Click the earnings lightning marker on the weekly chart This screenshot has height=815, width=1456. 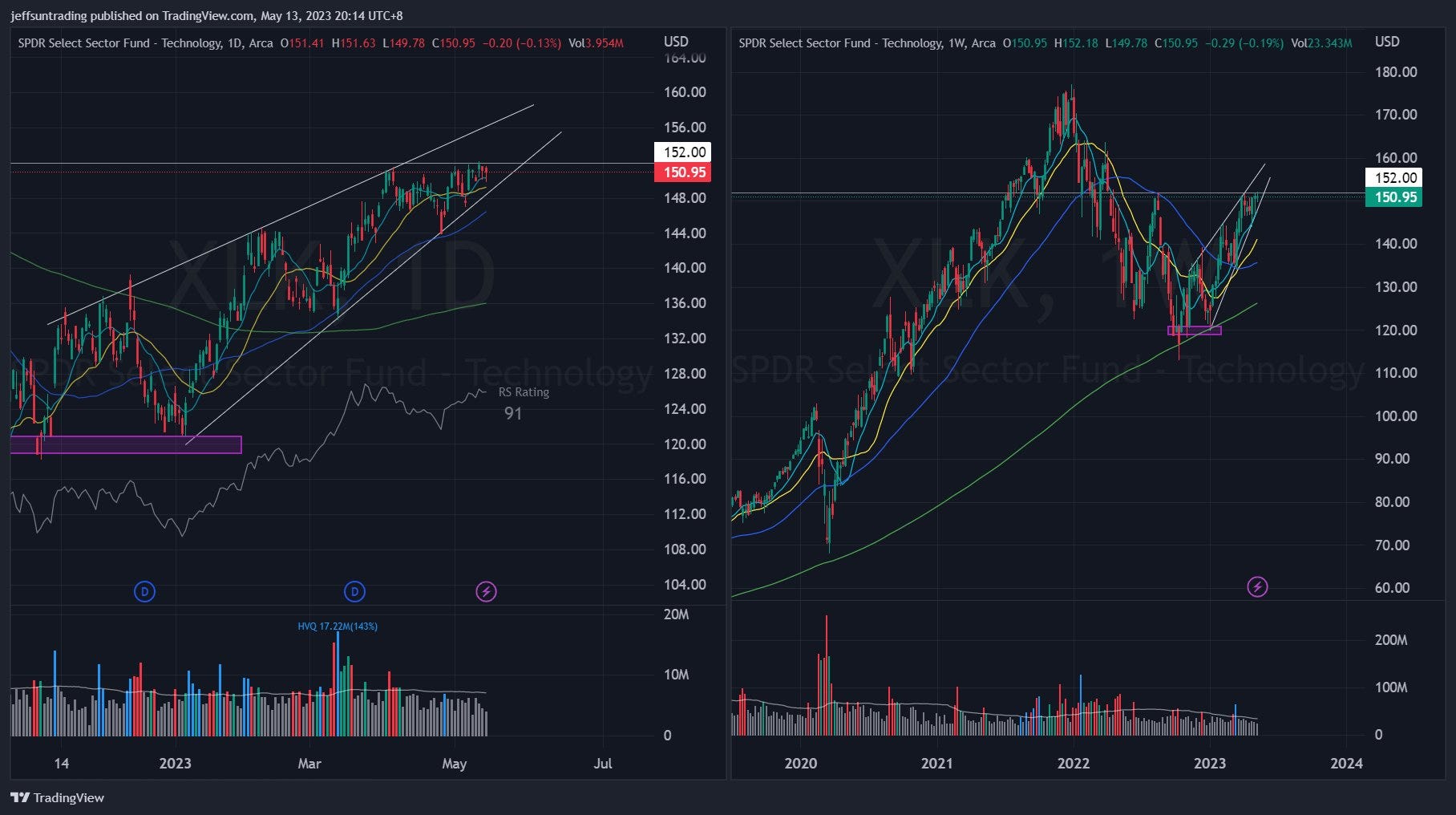[1257, 587]
